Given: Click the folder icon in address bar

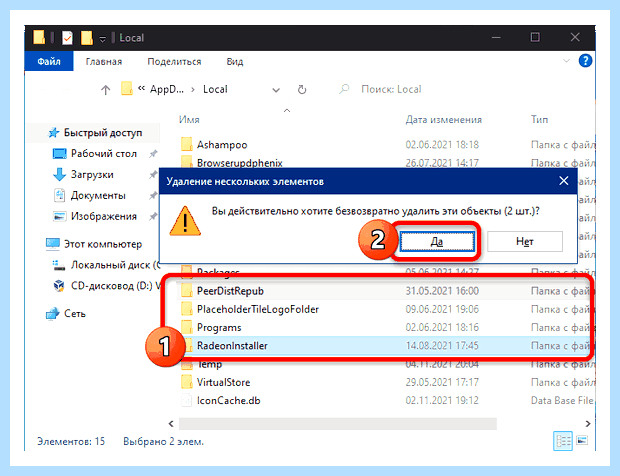Looking at the screenshot, I should click(127, 89).
